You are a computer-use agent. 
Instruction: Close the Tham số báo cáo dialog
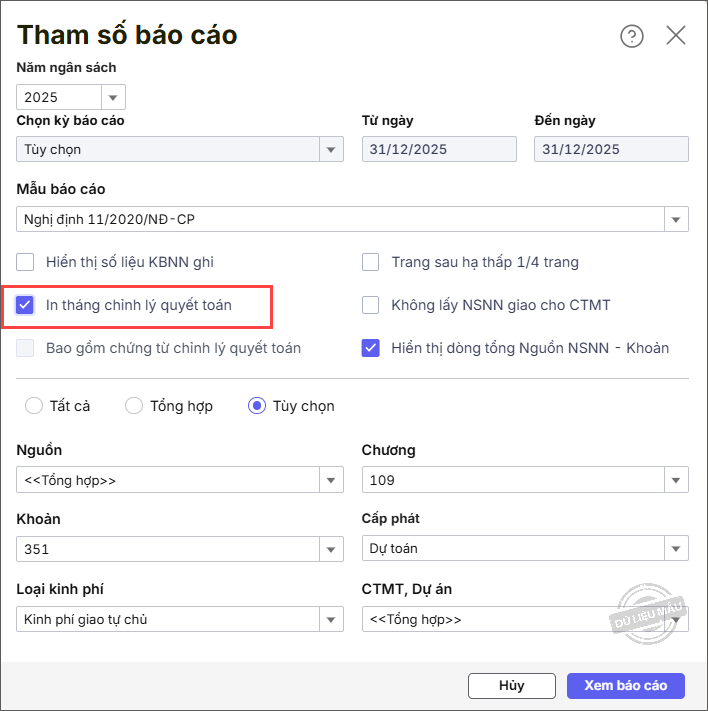[676, 35]
